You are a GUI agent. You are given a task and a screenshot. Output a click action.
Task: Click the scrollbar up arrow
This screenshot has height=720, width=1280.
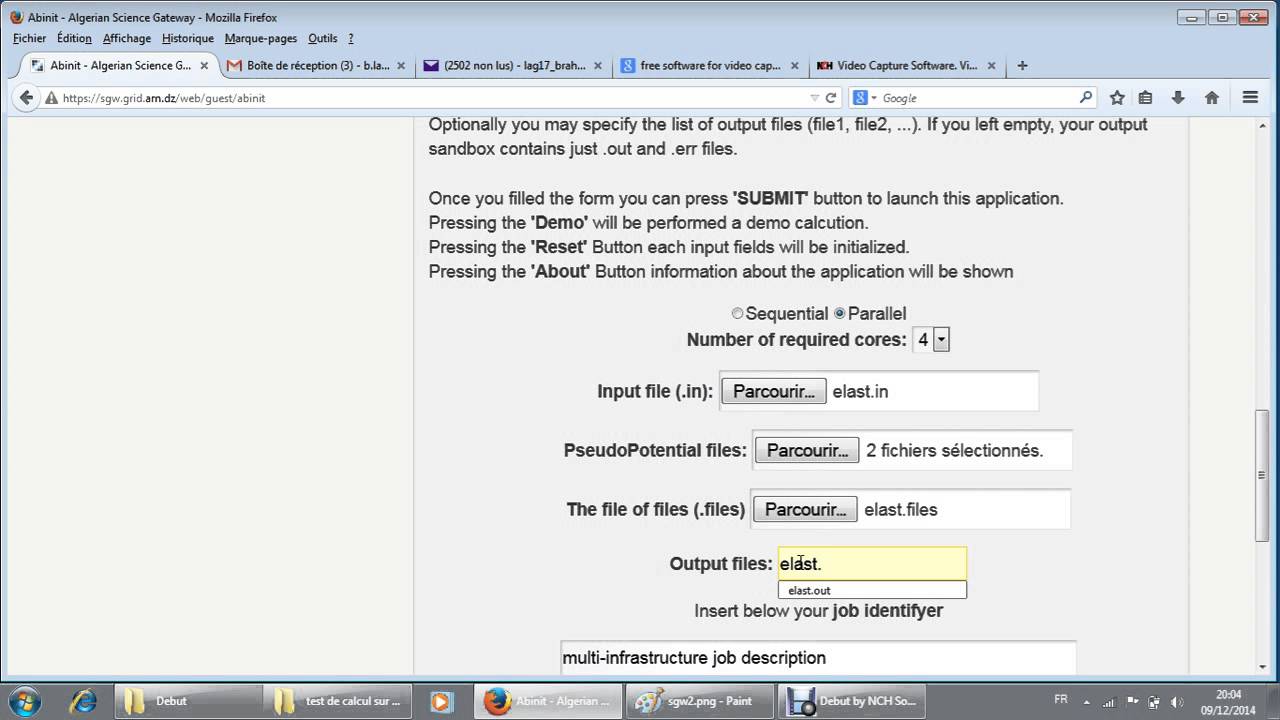point(1263,125)
